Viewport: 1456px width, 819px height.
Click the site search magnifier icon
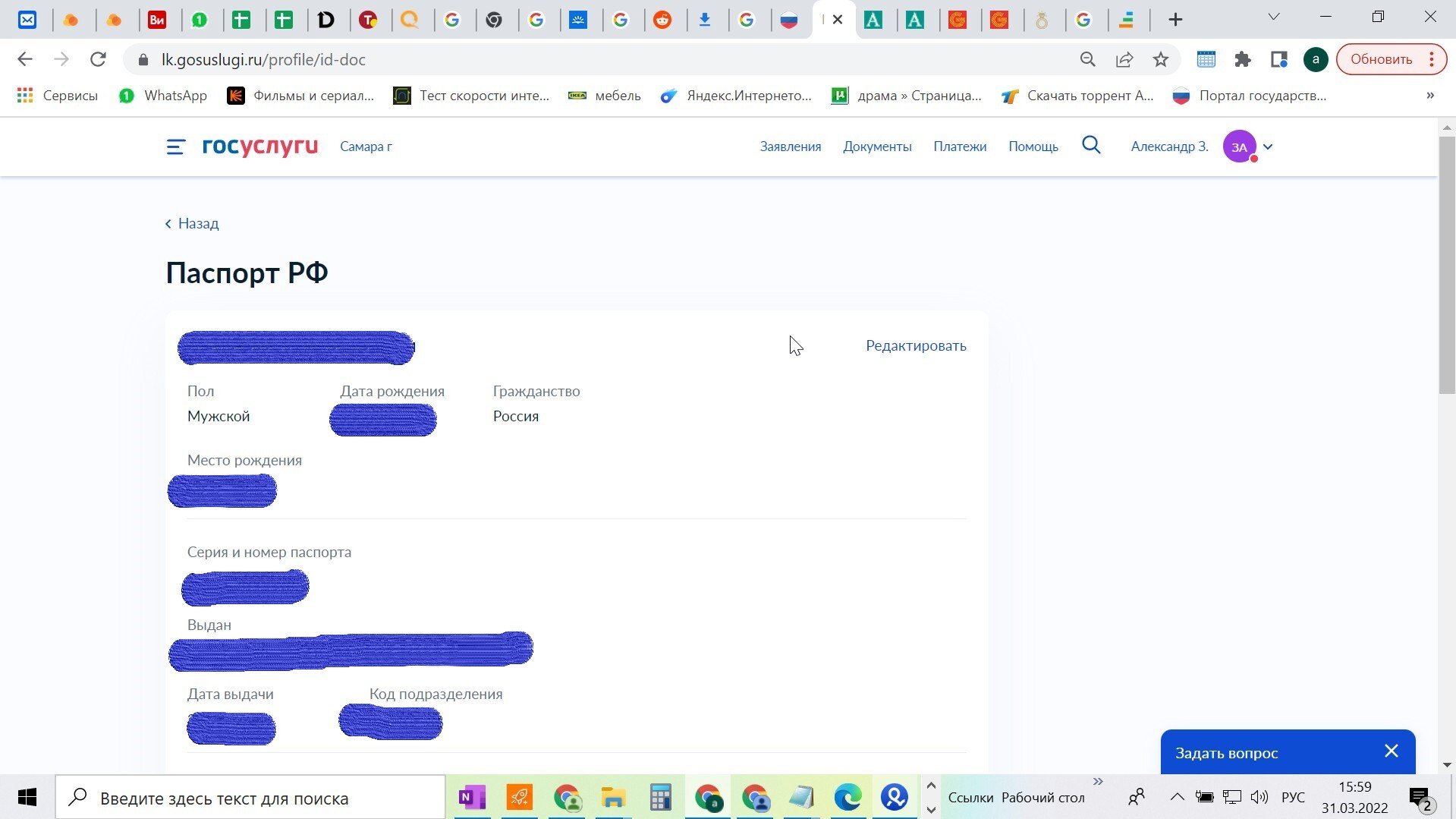pos(1091,145)
